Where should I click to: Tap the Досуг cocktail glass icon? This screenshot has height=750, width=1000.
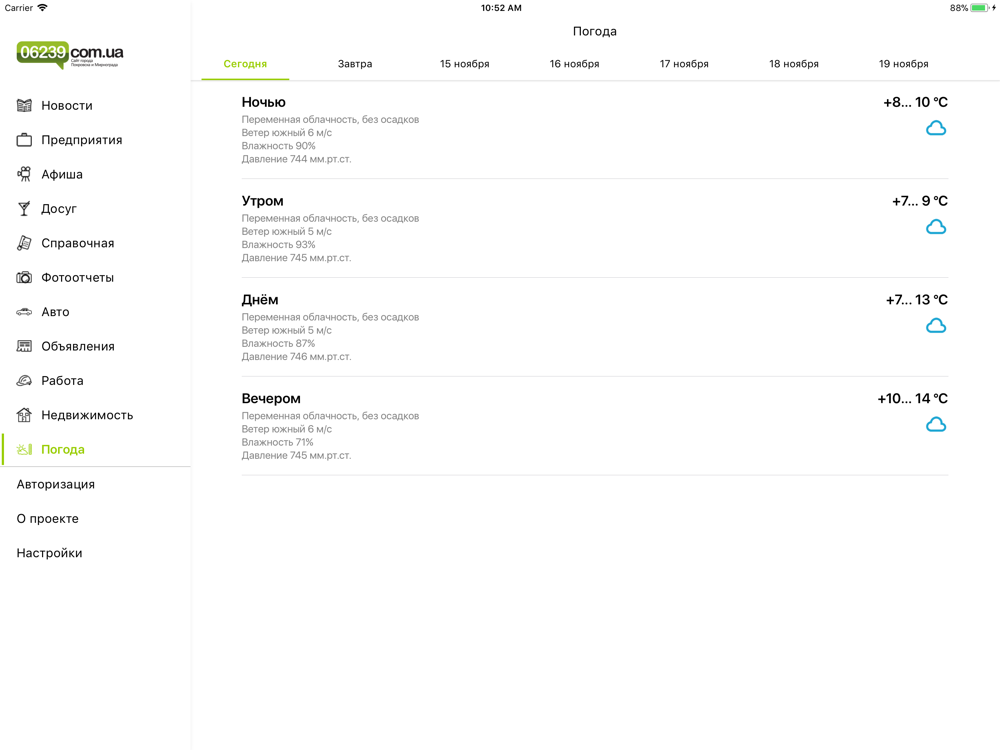tap(24, 209)
